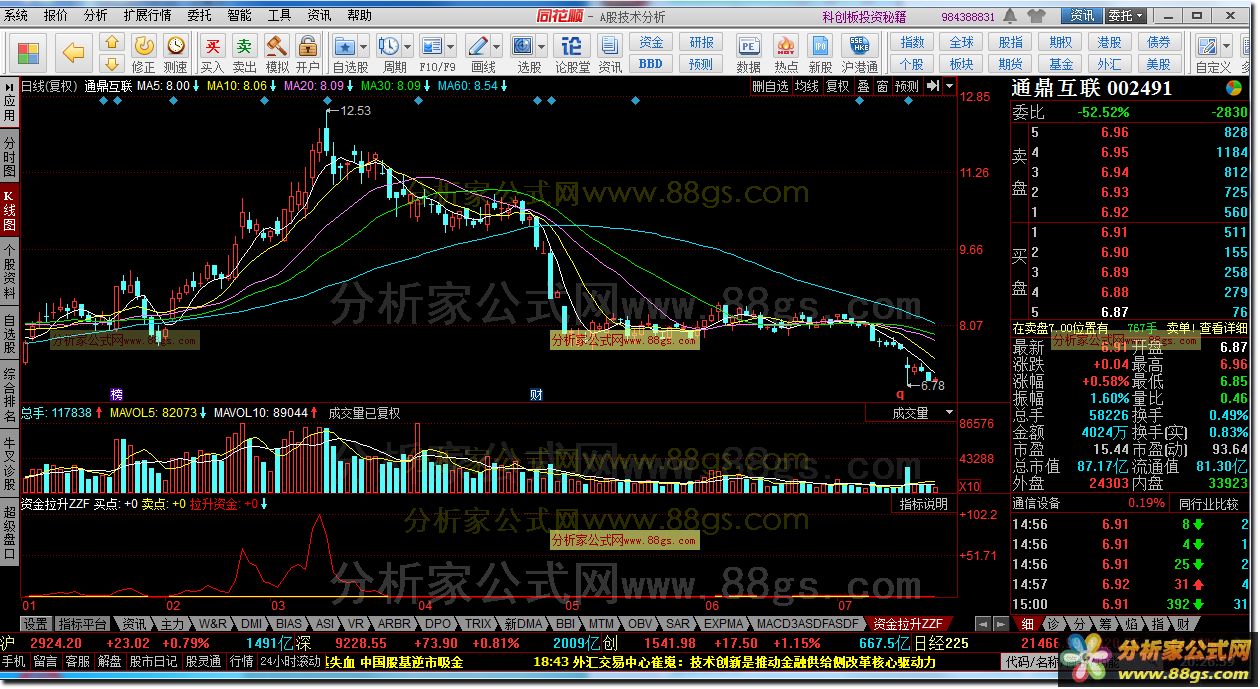Click the BBD button
Viewport: 1260px width, 689px height.
[x=651, y=63]
